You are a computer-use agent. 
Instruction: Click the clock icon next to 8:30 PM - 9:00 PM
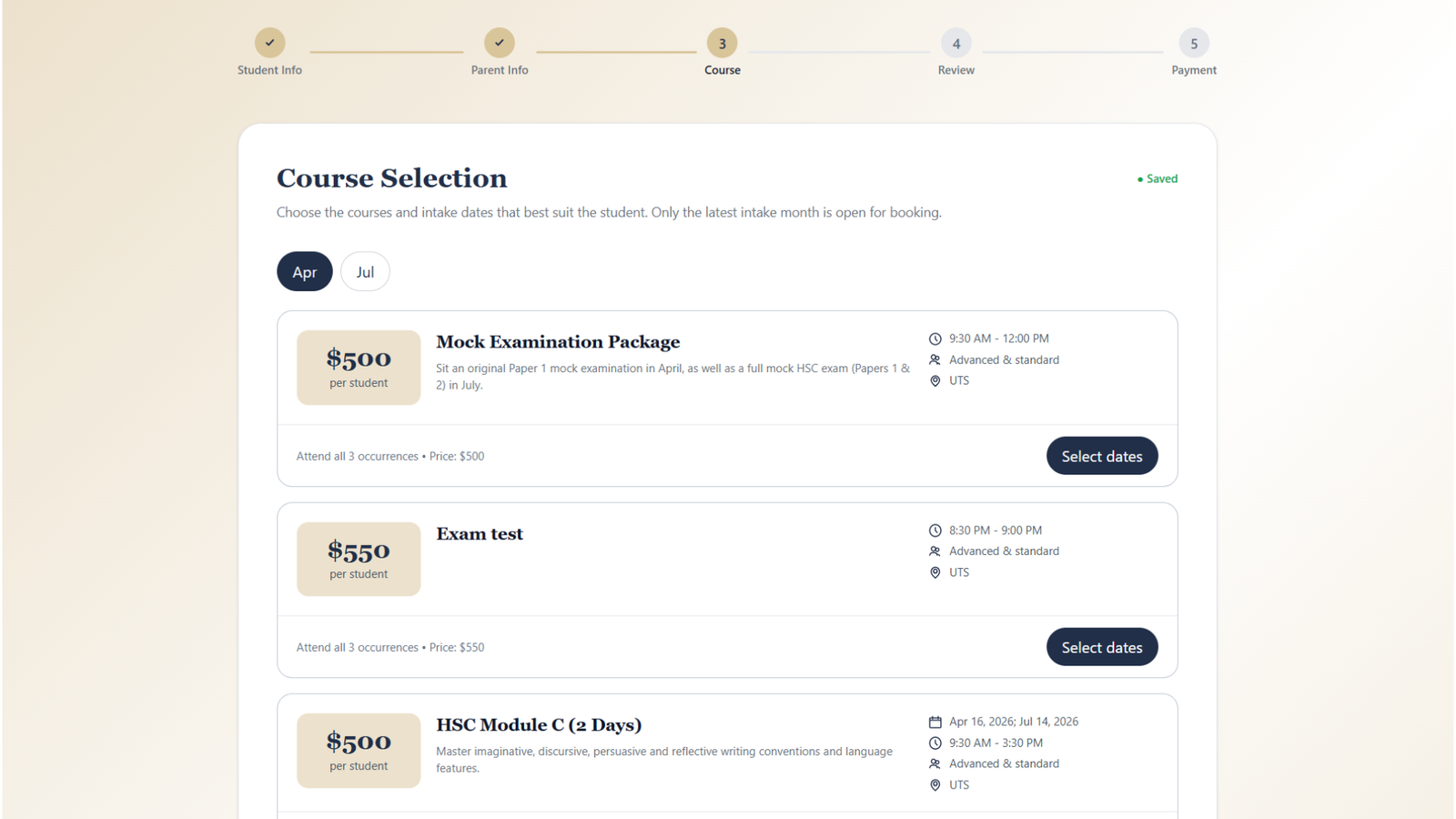pos(935,531)
